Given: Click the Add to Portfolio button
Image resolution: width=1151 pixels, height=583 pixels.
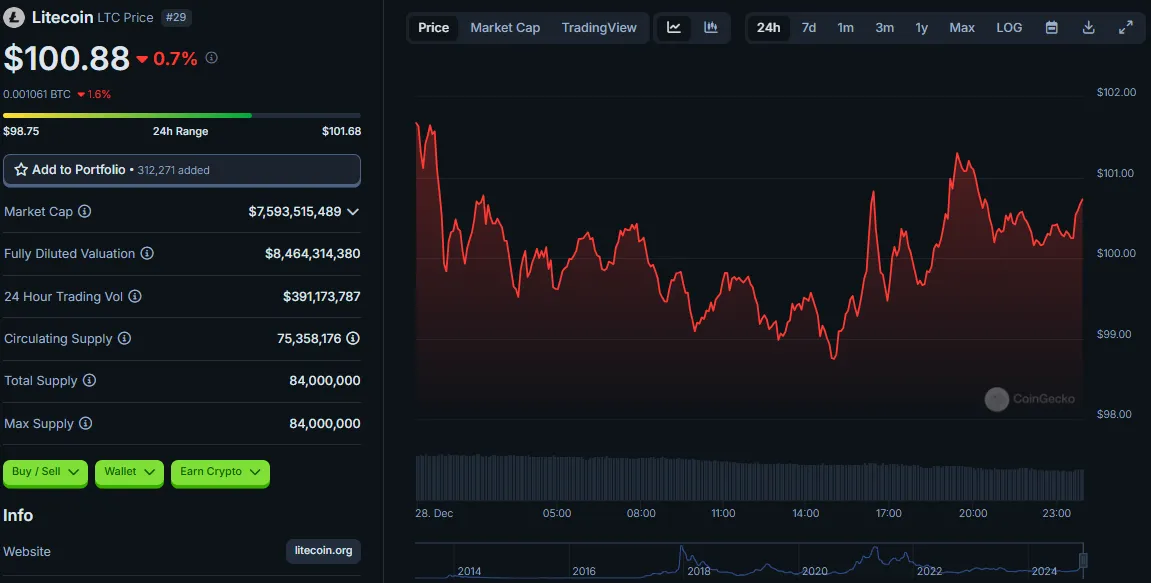Looking at the screenshot, I should coord(182,170).
